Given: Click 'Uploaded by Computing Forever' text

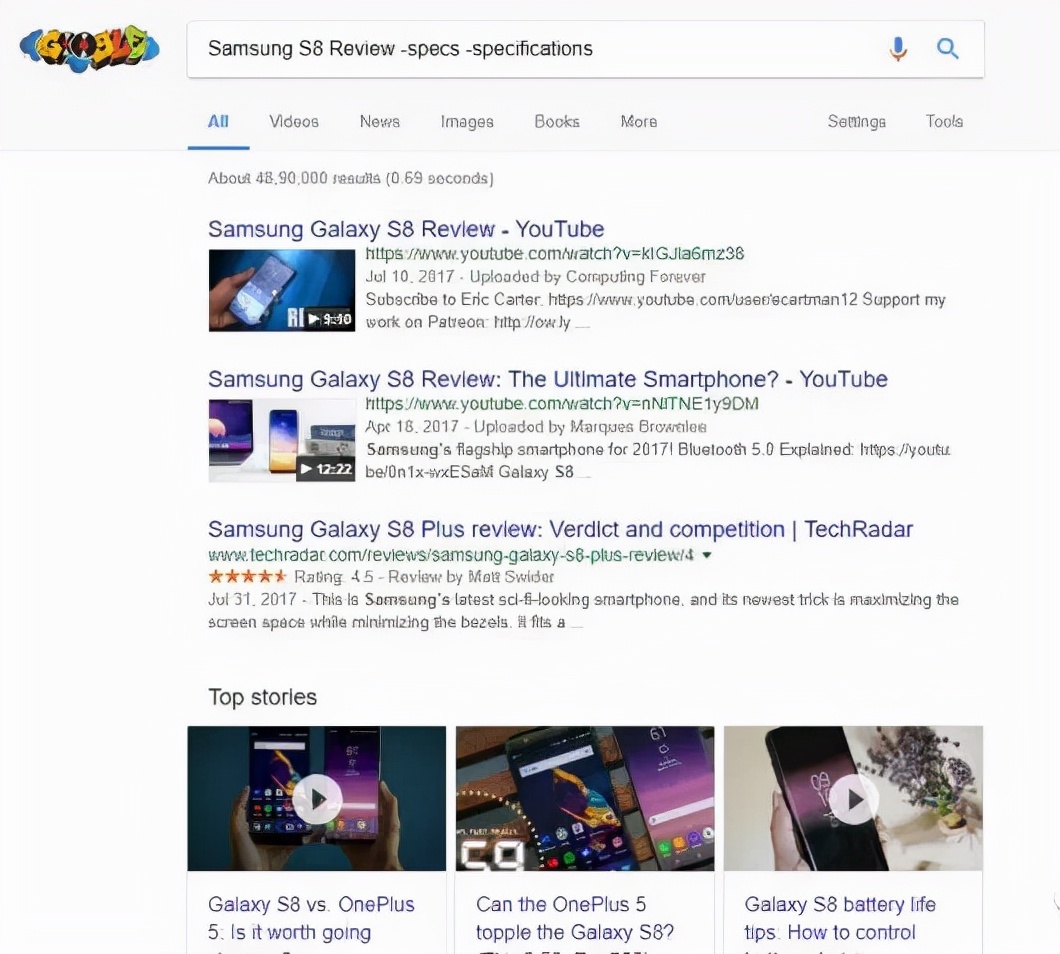Looking at the screenshot, I should (587, 277).
